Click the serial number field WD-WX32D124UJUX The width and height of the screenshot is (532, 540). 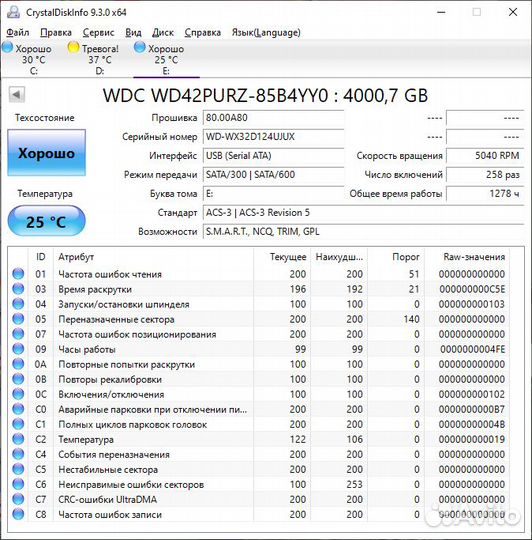click(x=273, y=137)
